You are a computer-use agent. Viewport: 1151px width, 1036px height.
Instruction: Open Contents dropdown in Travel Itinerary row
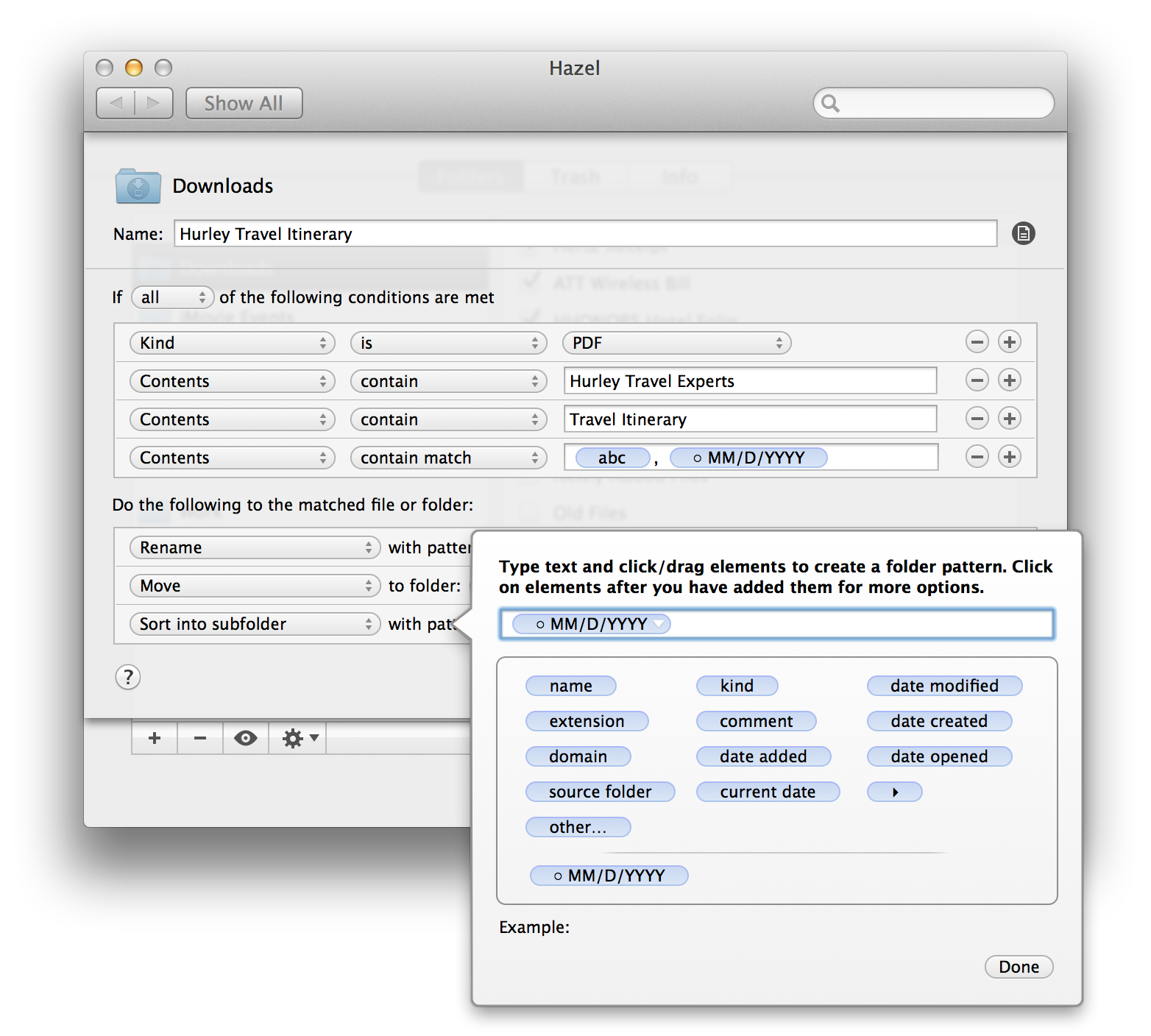point(232,419)
